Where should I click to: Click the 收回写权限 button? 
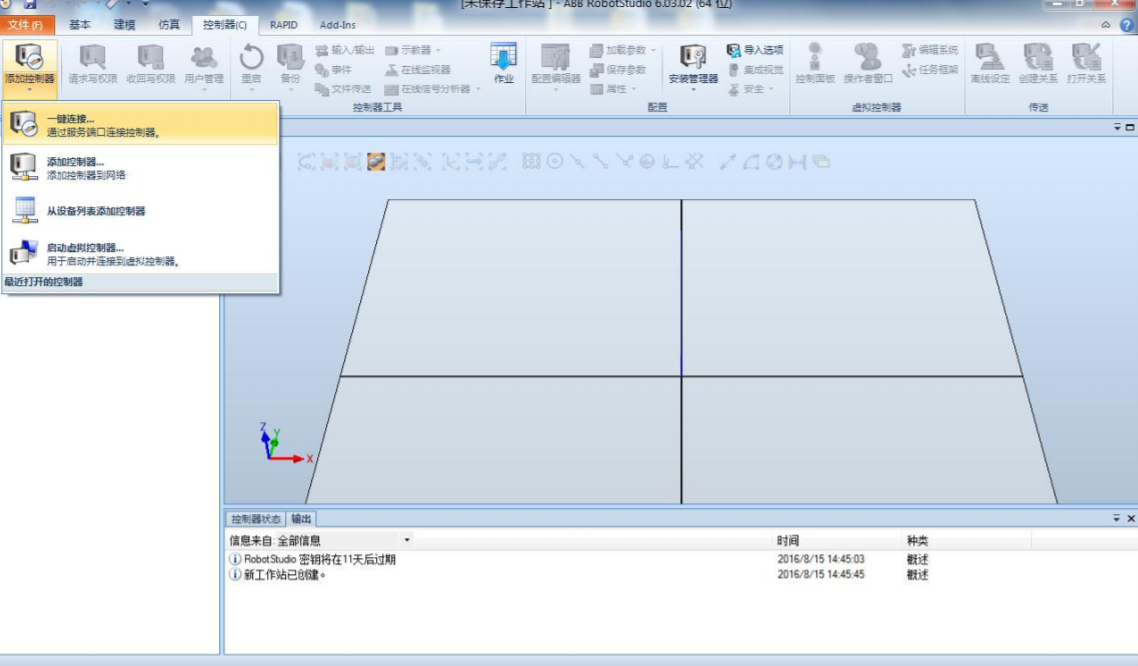point(151,64)
